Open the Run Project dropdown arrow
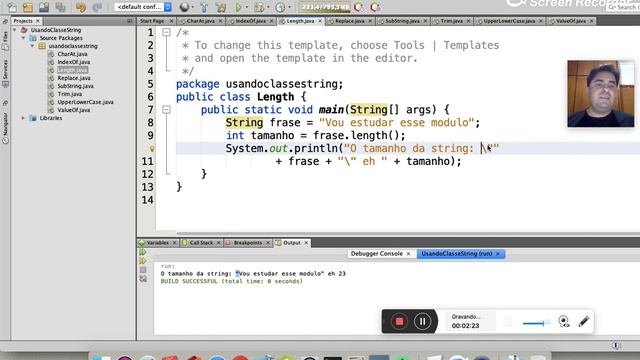640x360 pixels. click(x=247, y=7)
